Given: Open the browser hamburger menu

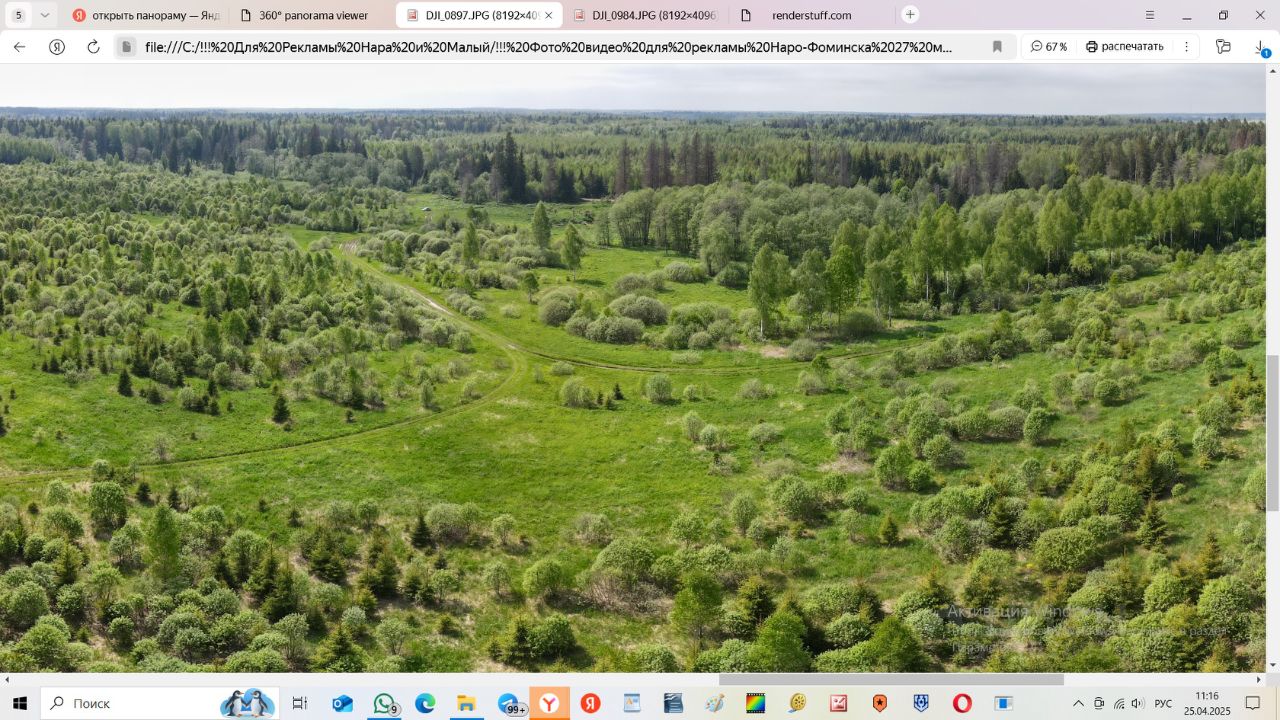Looking at the screenshot, I should click(x=1150, y=15).
